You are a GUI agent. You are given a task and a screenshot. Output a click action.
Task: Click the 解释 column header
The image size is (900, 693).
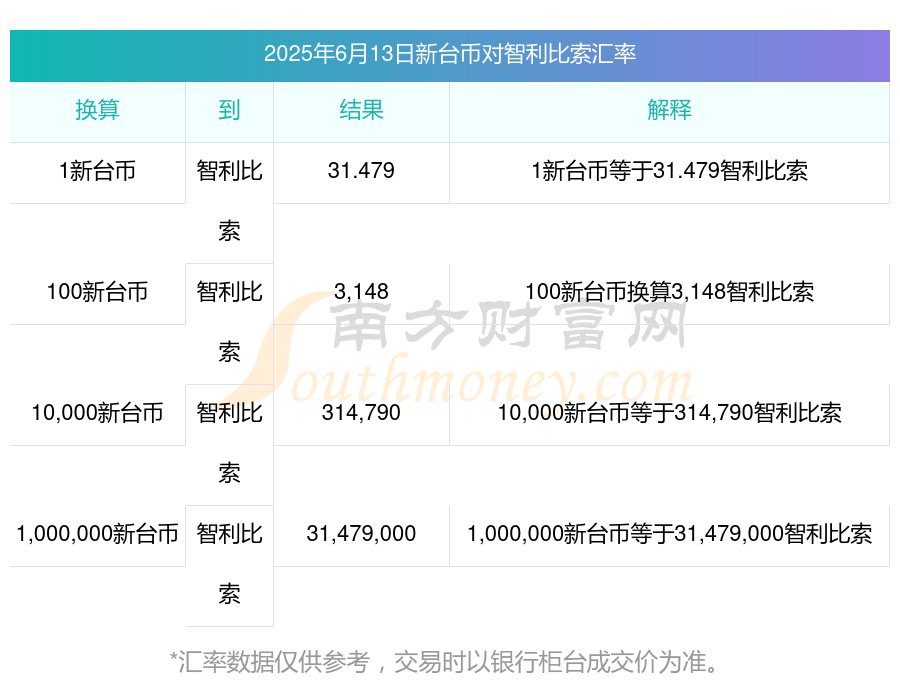(669, 110)
